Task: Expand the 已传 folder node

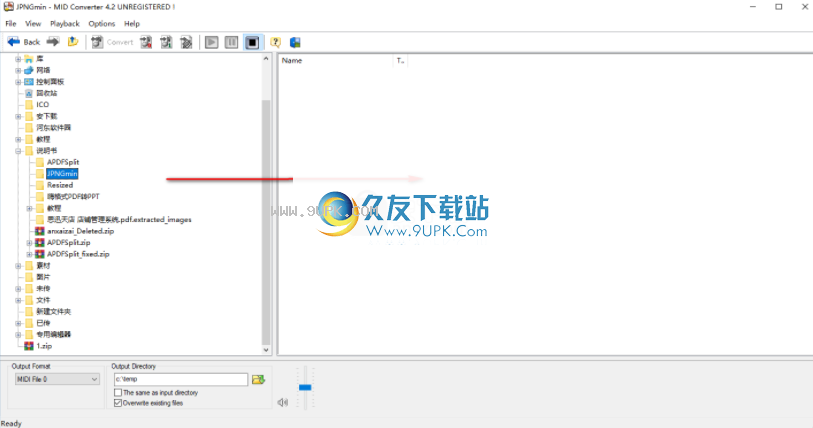Action: pyautogui.click(x=18, y=323)
